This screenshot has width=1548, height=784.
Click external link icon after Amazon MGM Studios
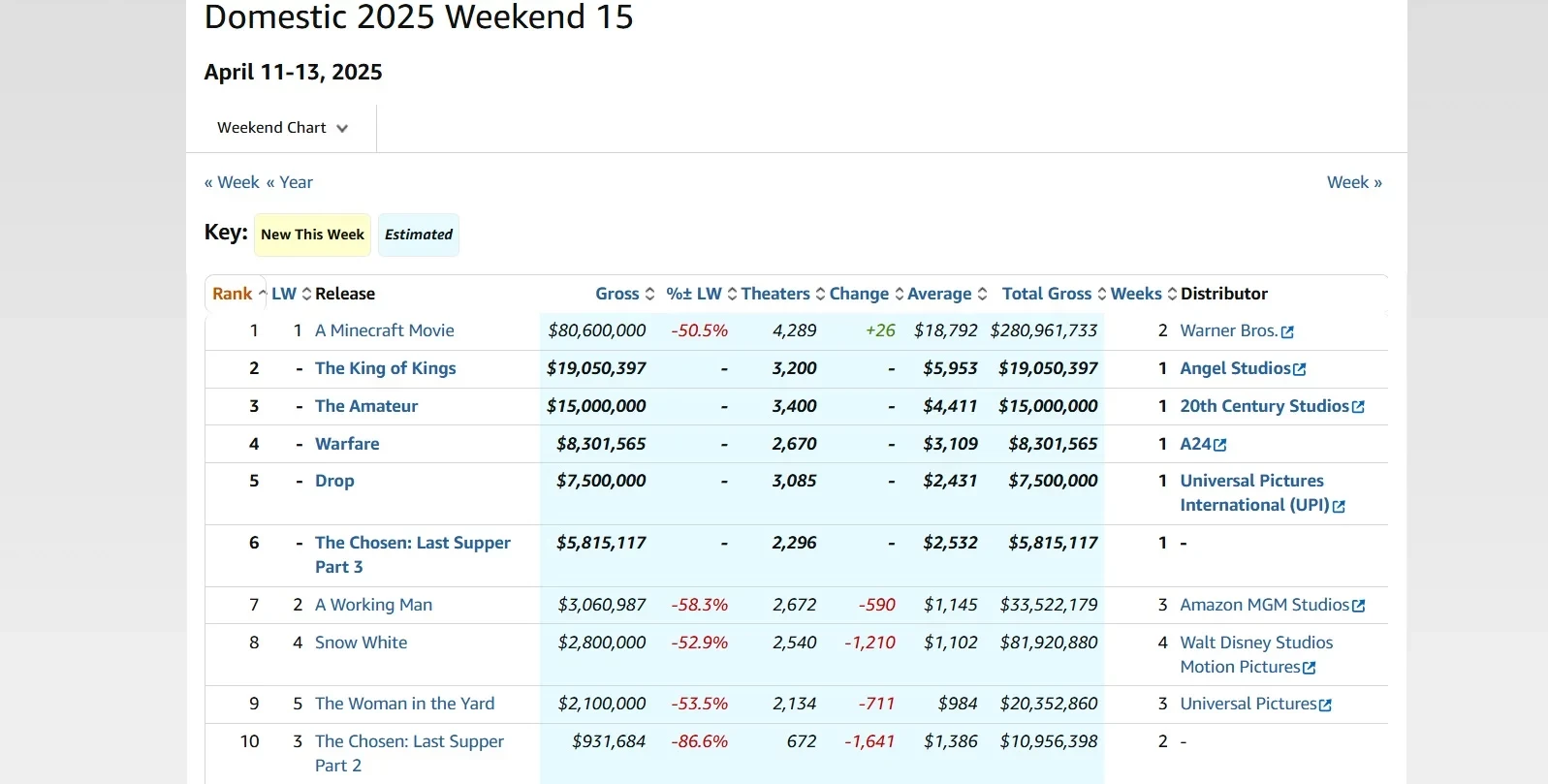[1359, 606]
